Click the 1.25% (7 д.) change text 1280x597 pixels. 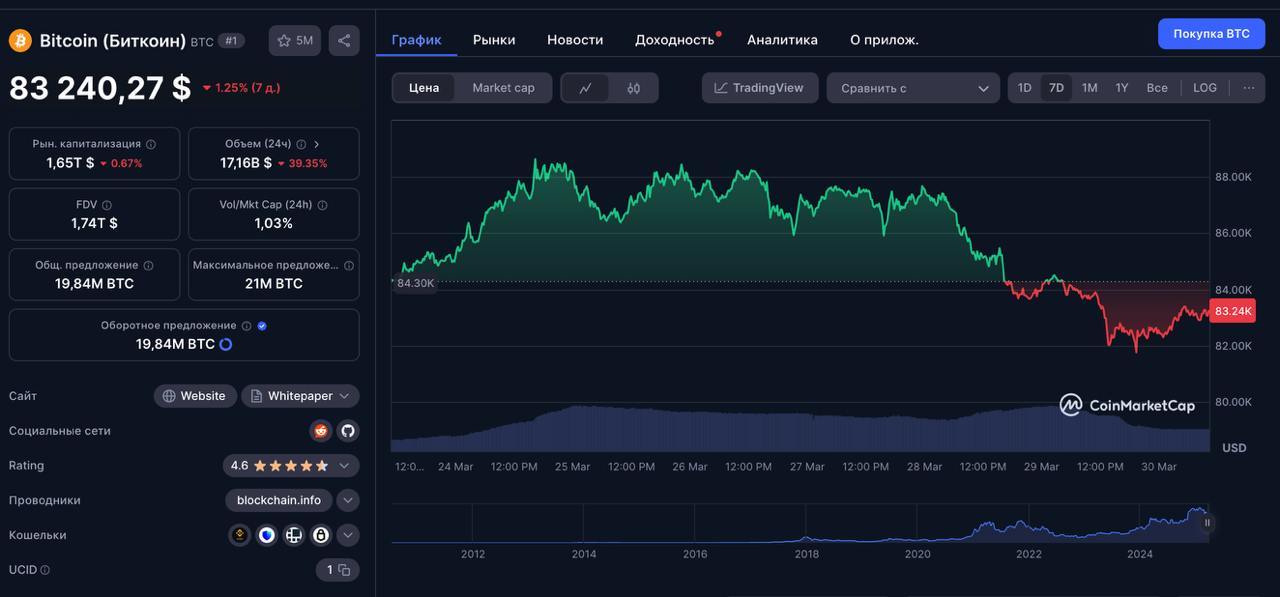point(246,88)
